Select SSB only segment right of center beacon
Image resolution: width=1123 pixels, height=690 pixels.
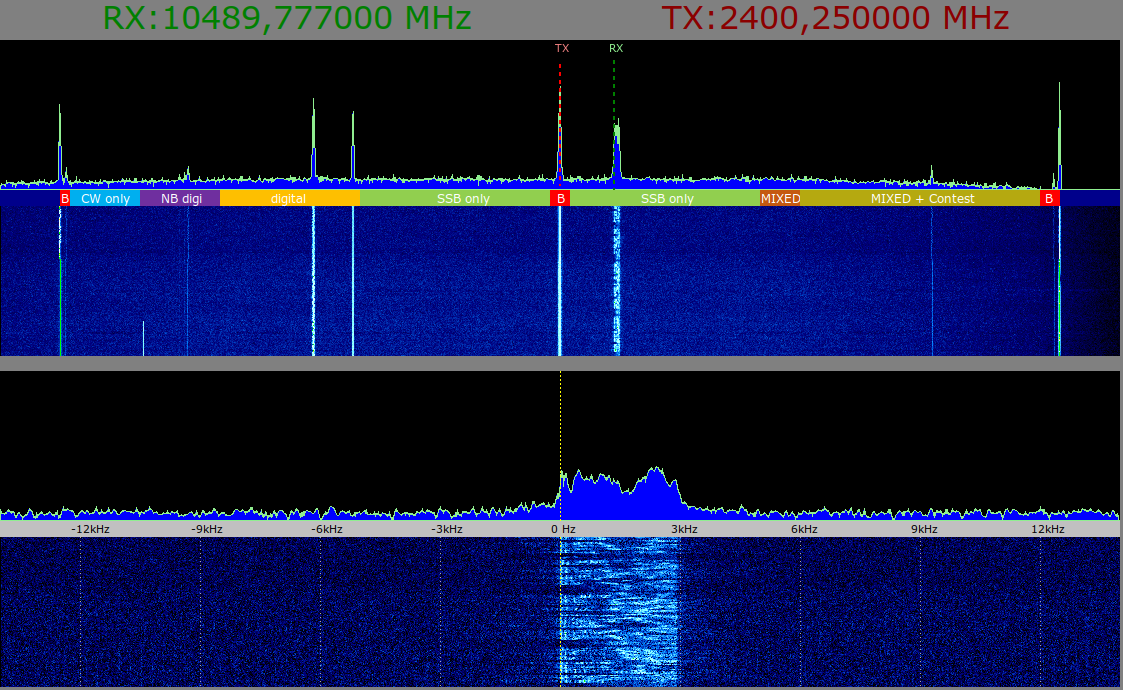click(667, 198)
